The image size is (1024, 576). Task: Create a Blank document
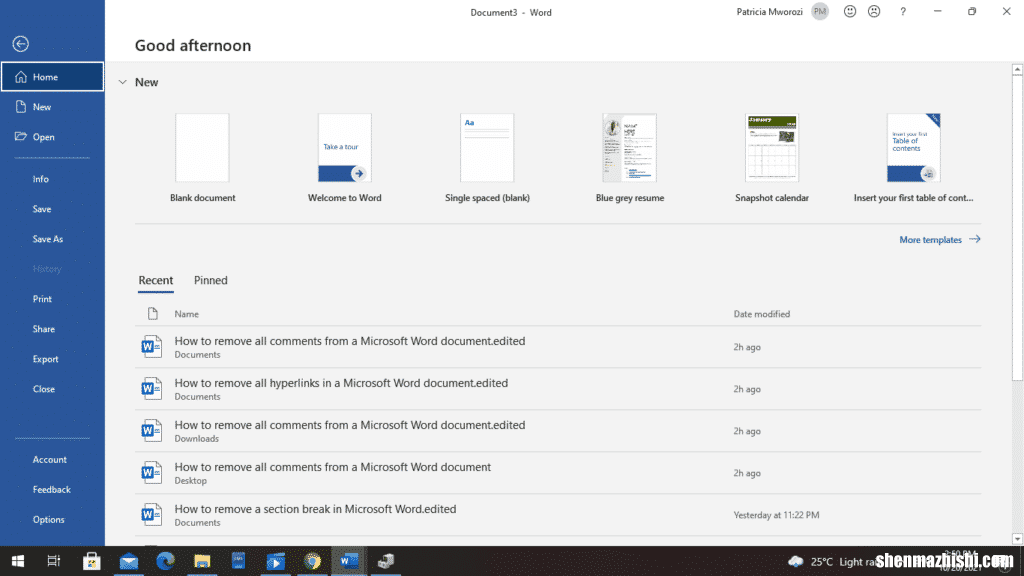pyautogui.click(x=202, y=158)
